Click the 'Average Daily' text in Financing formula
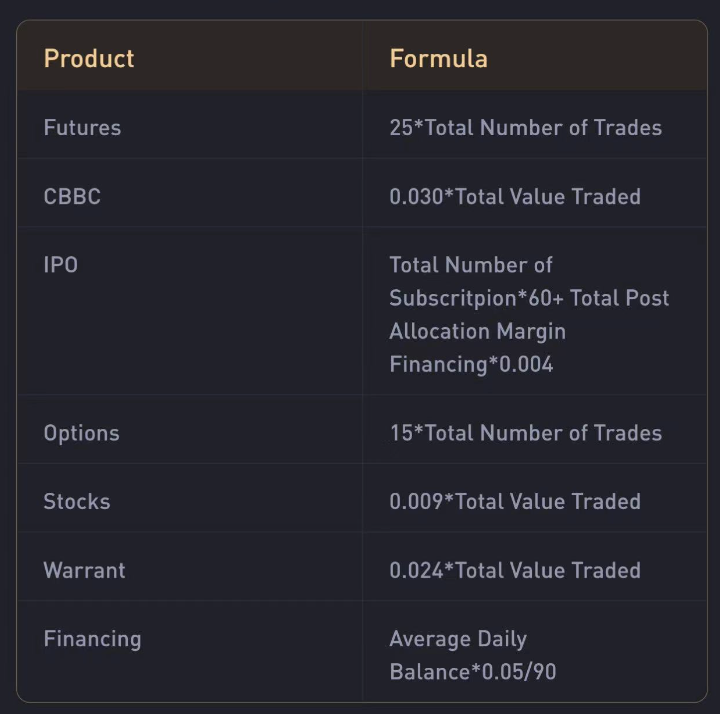Viewport: 720px width, 714px height. coord(458,639)
